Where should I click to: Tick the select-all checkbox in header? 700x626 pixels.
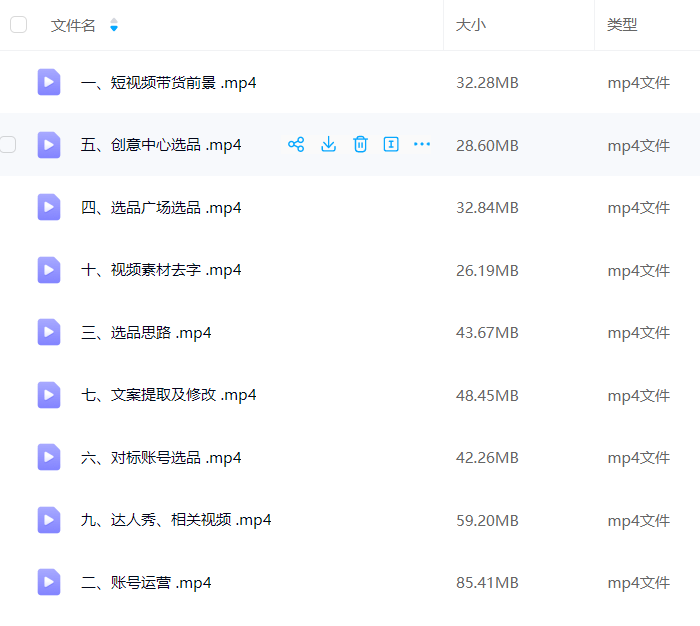click(x=18, y=25)
